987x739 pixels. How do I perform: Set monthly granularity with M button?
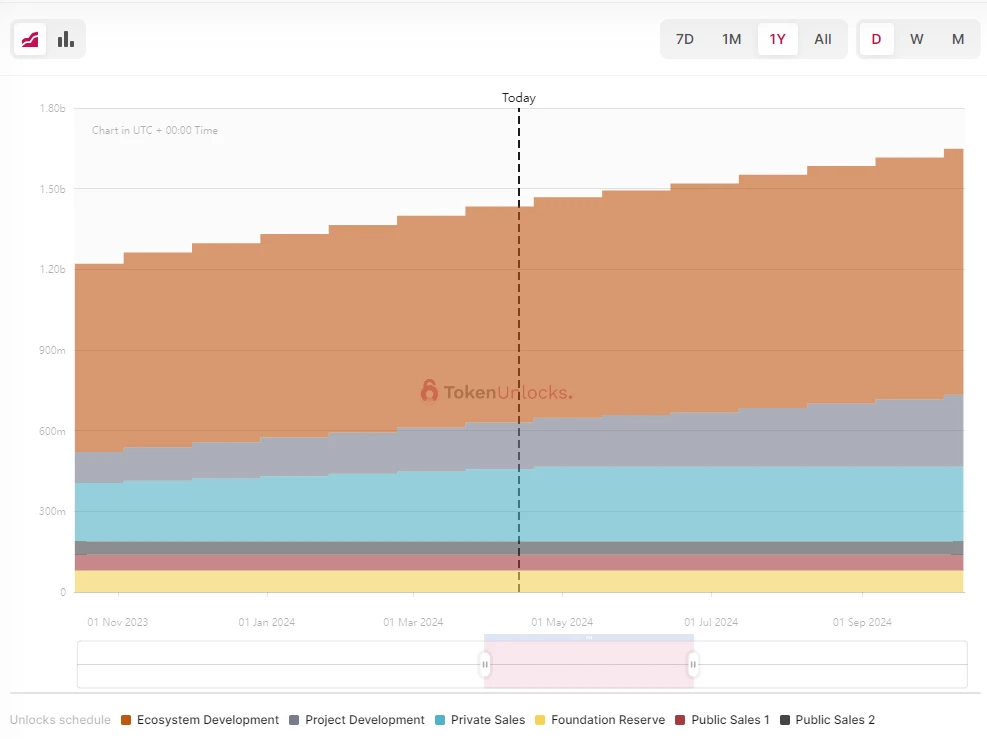coord(958,39)
